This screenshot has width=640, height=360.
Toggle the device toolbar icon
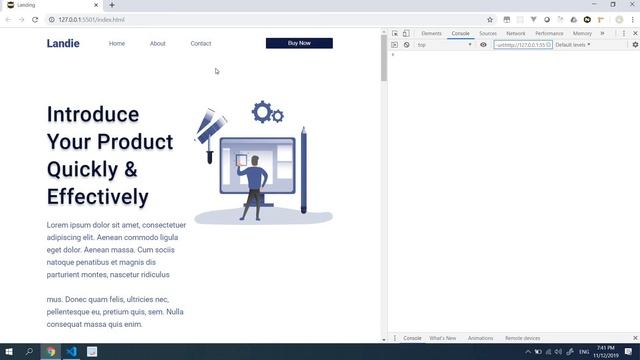(x=406, y=33)
